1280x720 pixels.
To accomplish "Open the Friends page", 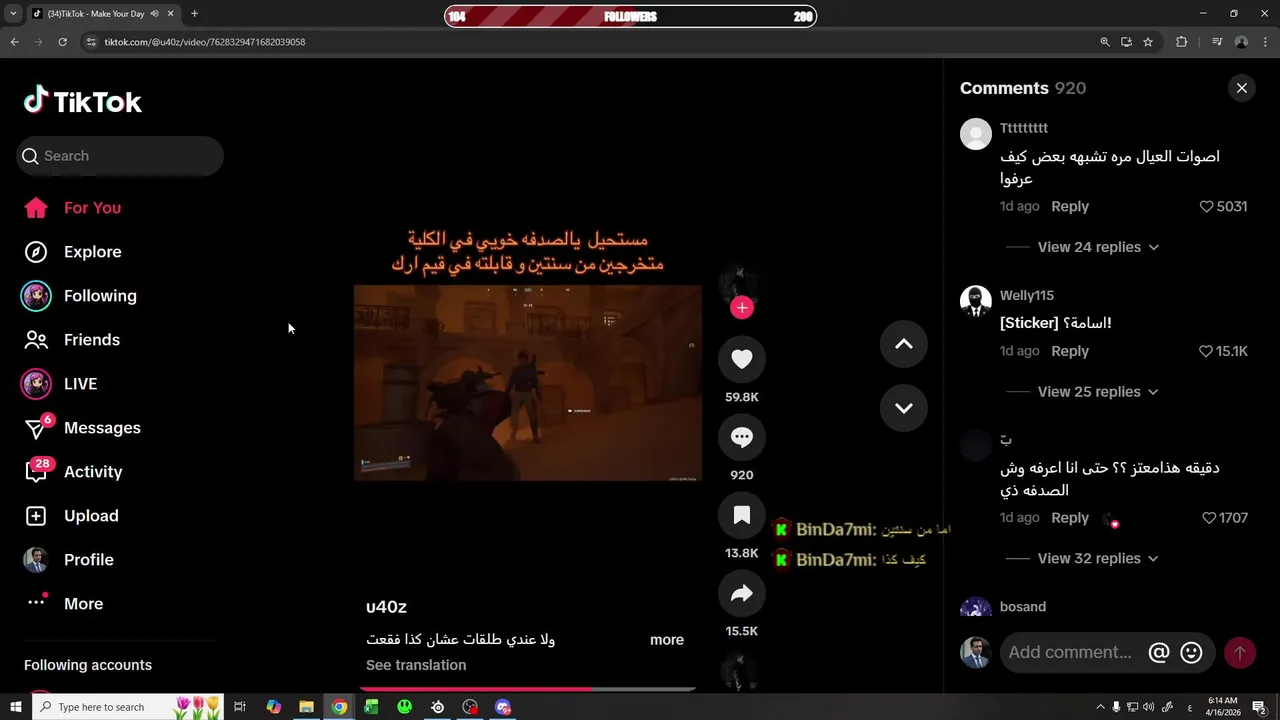I will click(91, 340).
